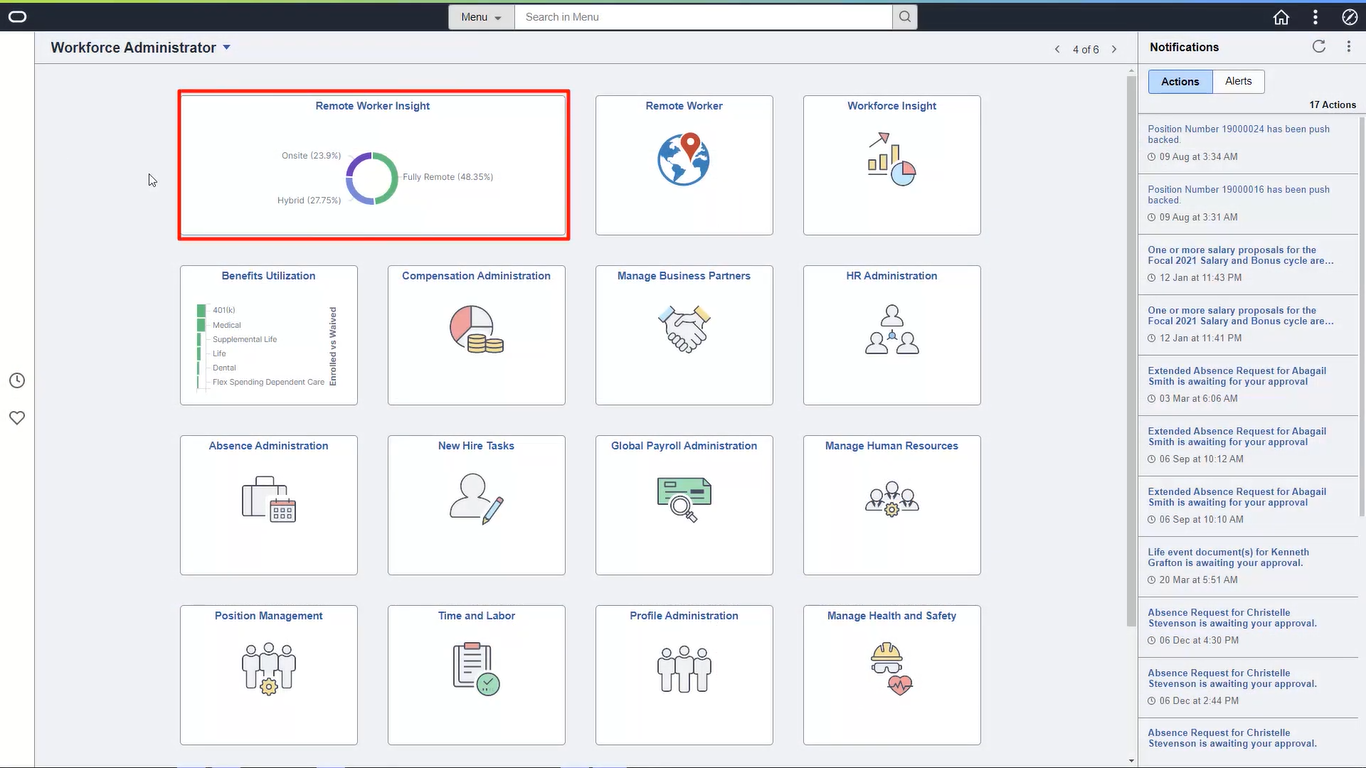Open the Time and Labor tile

[x=476, y=675]
